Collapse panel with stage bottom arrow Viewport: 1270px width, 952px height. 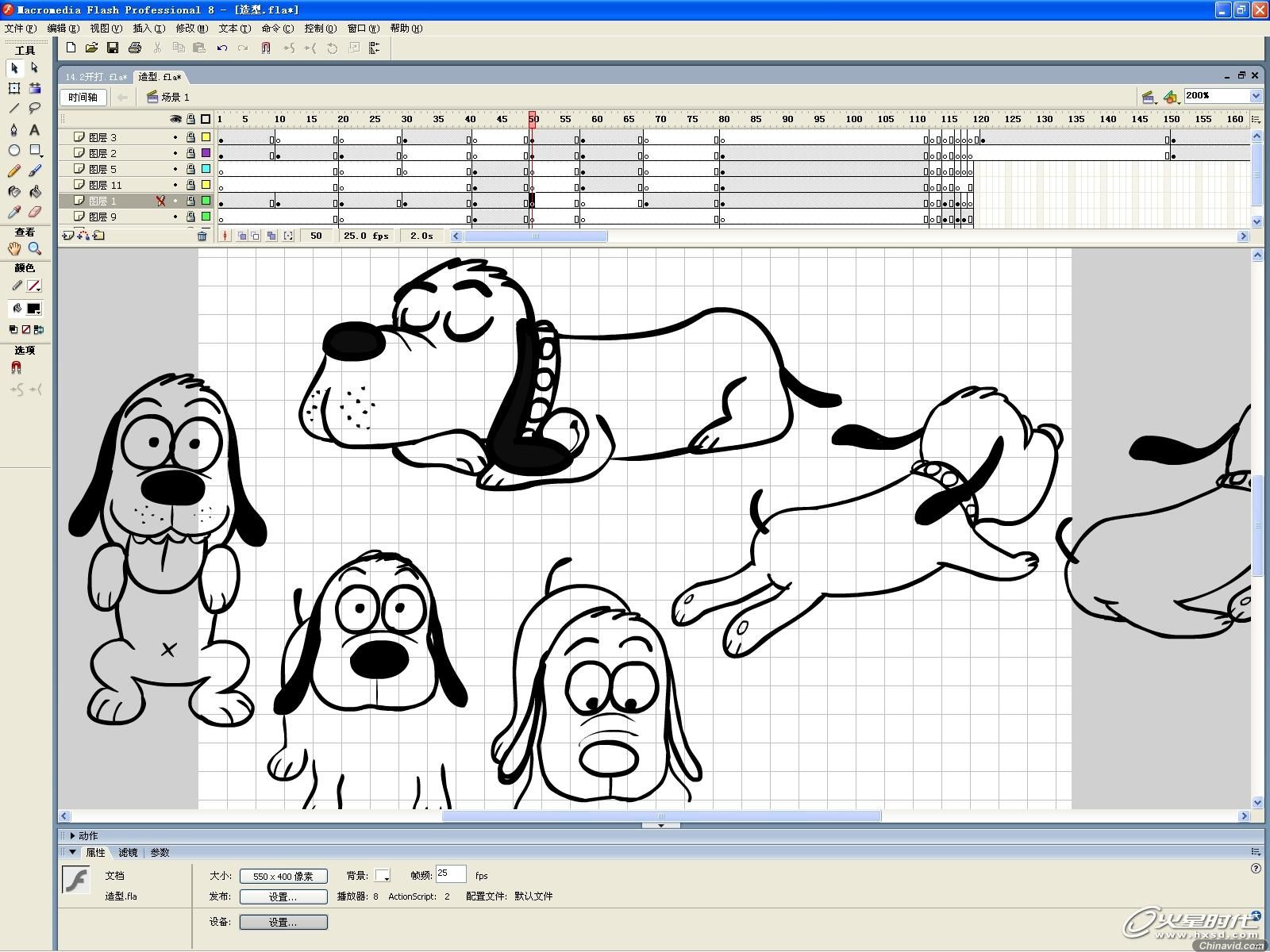(661, 826)
